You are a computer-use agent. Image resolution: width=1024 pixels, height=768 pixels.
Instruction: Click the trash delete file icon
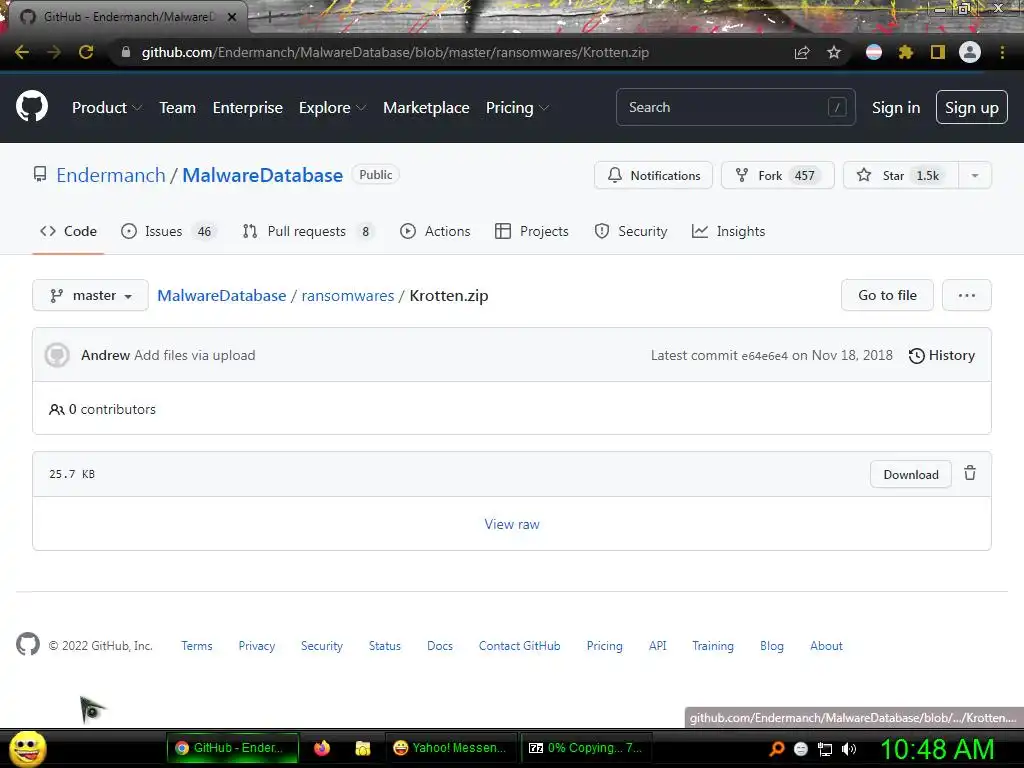(x=970, y=473)
